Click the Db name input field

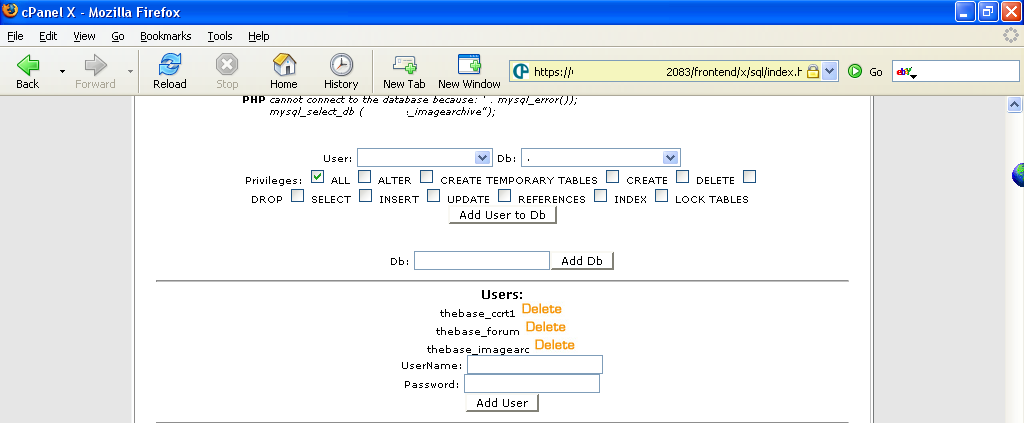click(482, 260)
